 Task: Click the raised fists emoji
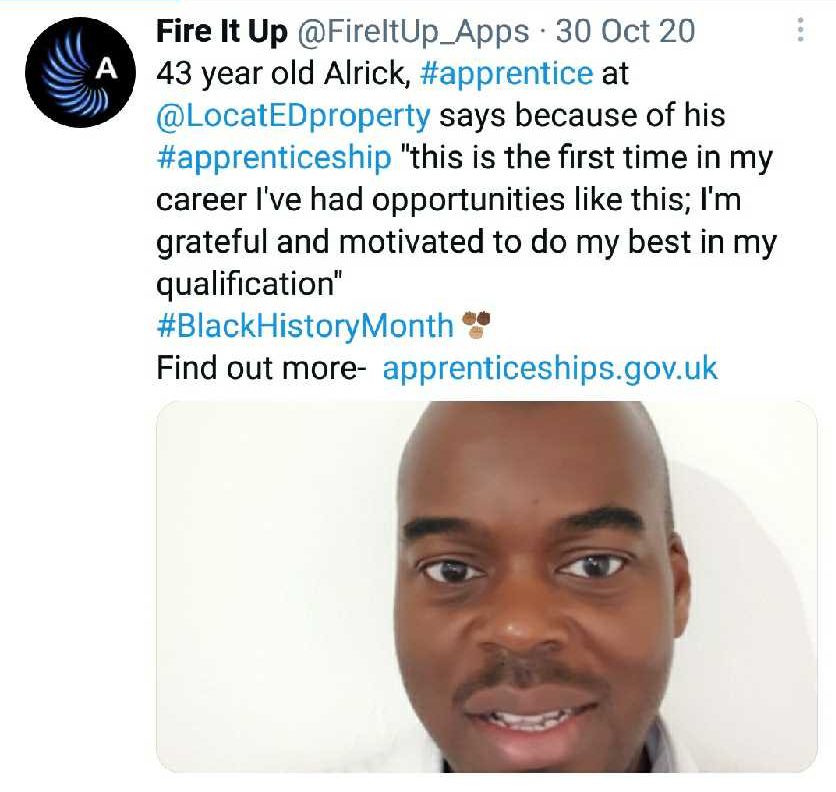(x=476, y=324)
